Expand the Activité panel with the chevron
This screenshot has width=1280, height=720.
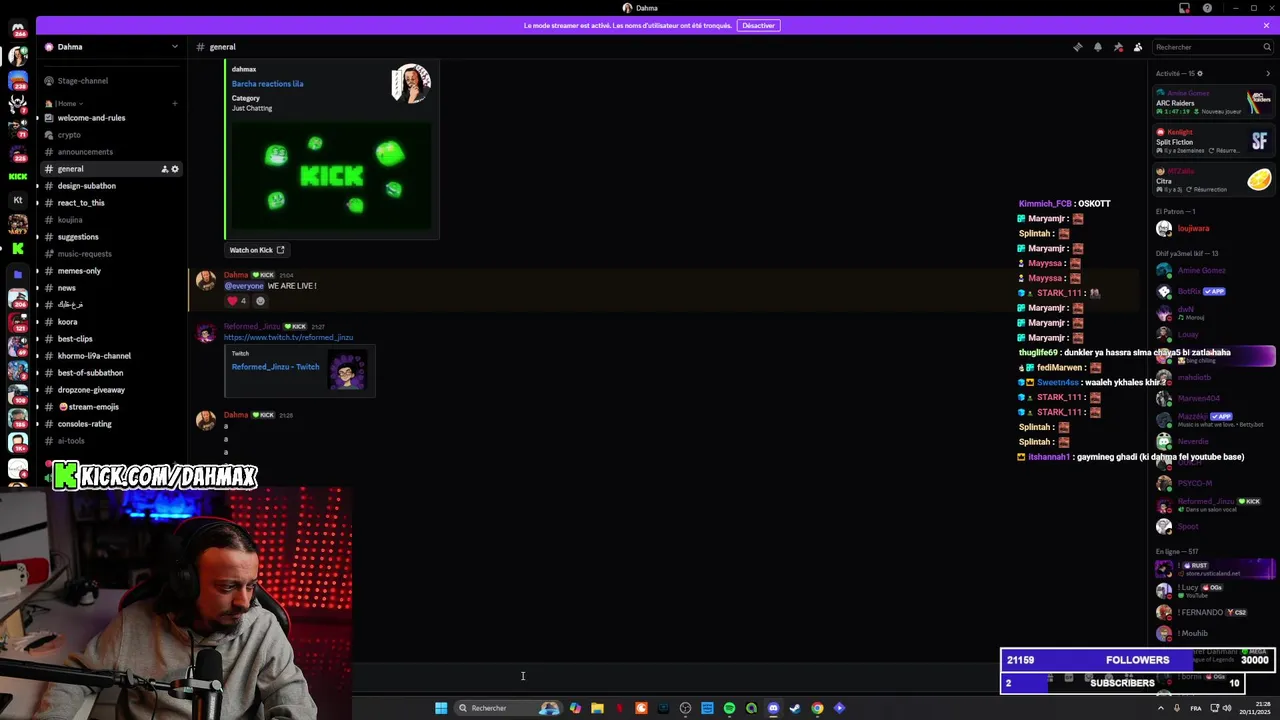point(1268,73)
